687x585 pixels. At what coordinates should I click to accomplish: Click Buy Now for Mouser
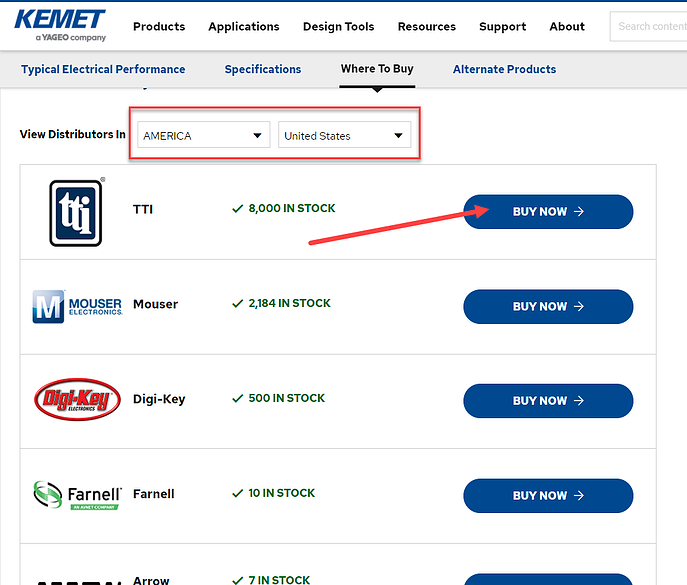[548, 306]
